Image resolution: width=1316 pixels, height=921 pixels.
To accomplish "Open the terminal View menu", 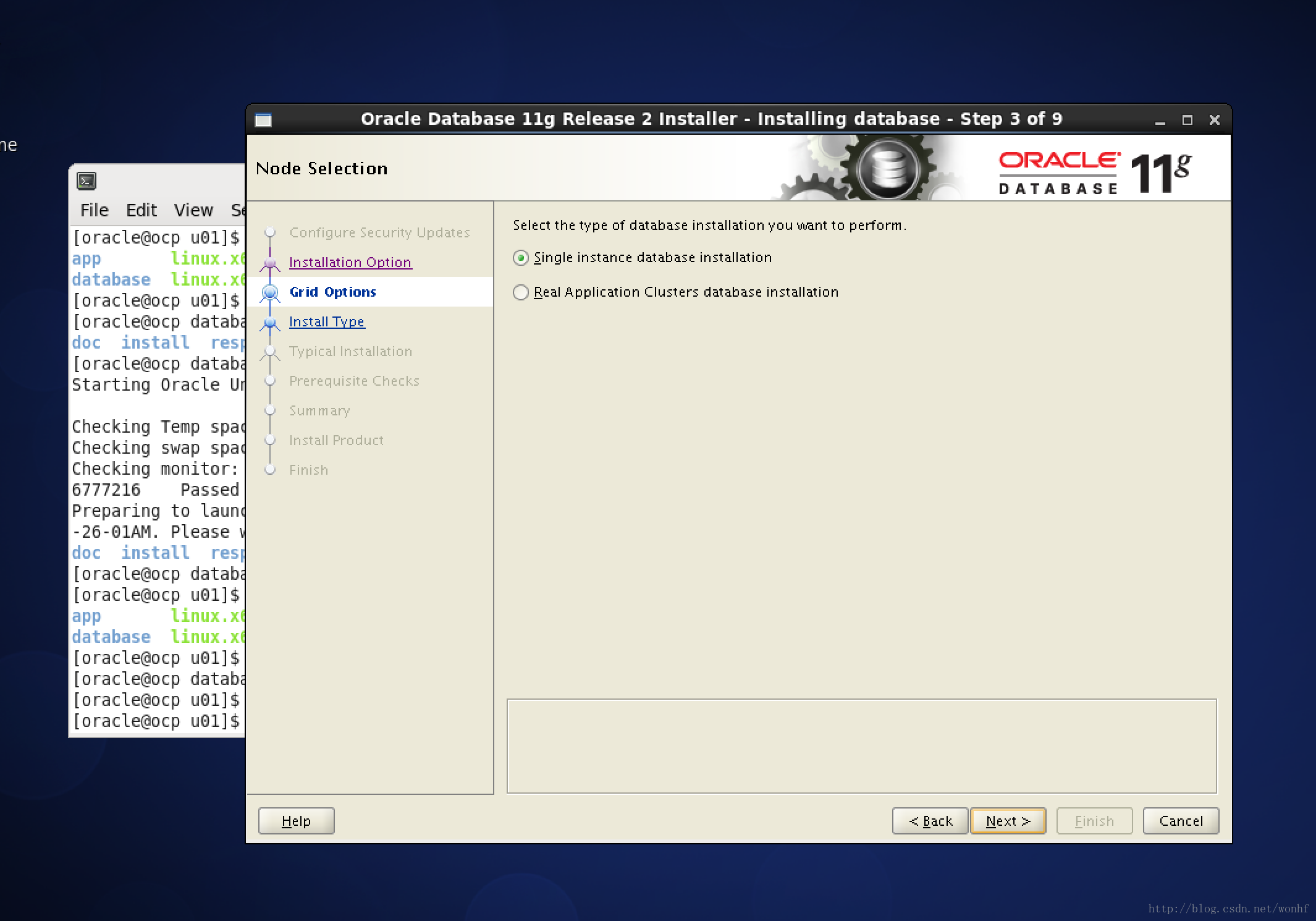I will coord(193,210).
